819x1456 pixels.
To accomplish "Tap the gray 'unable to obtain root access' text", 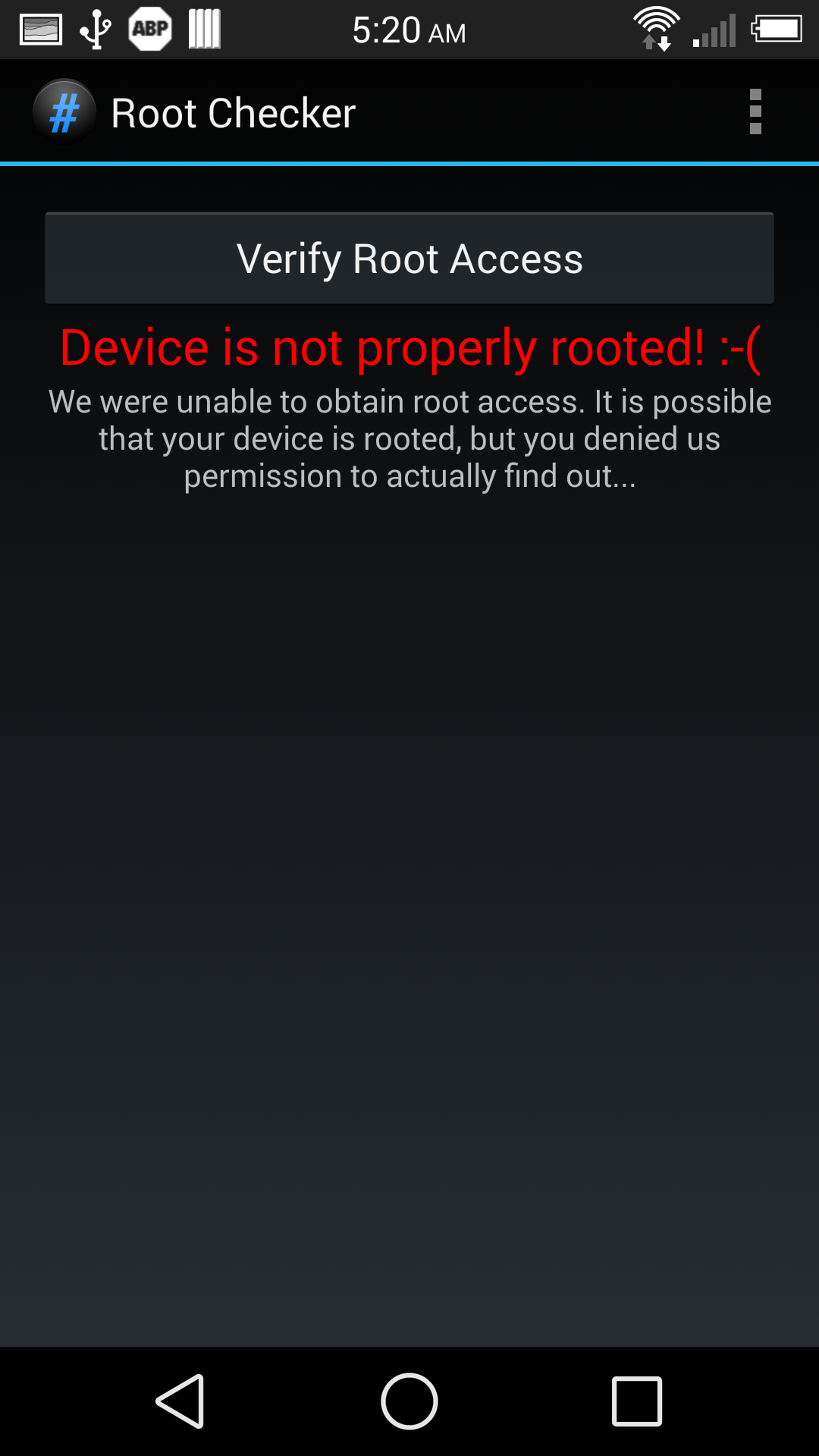I will coord(409,439).
